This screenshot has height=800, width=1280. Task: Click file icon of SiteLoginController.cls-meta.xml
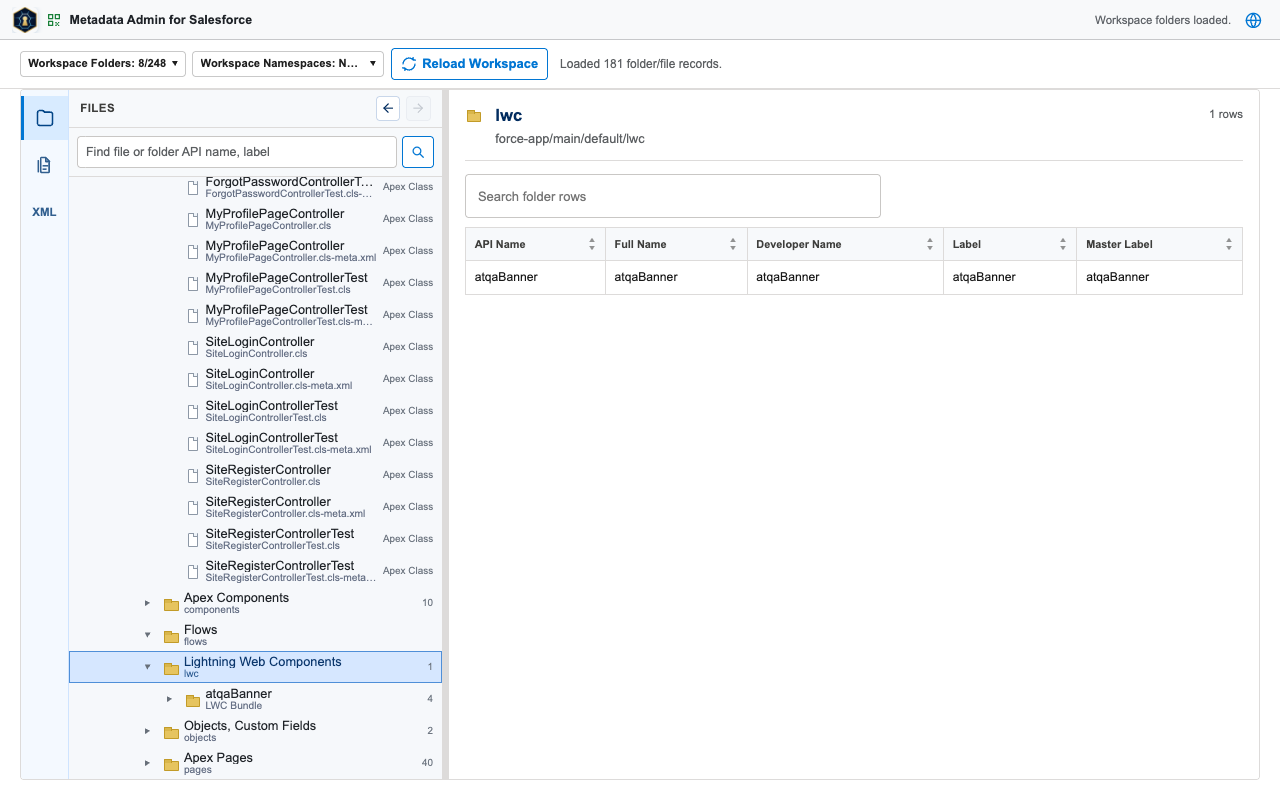point(193,379)
